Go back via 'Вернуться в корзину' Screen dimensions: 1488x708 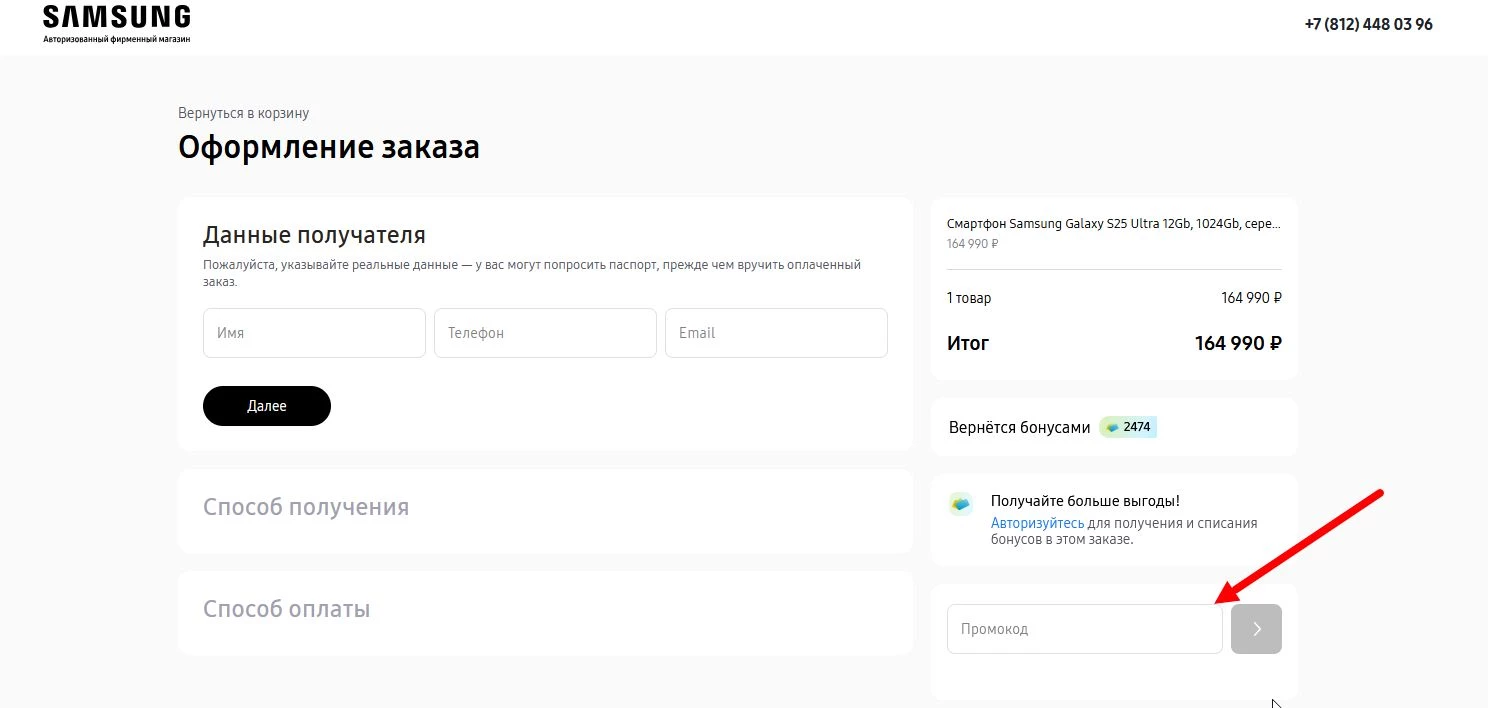[x=243, y=113]
